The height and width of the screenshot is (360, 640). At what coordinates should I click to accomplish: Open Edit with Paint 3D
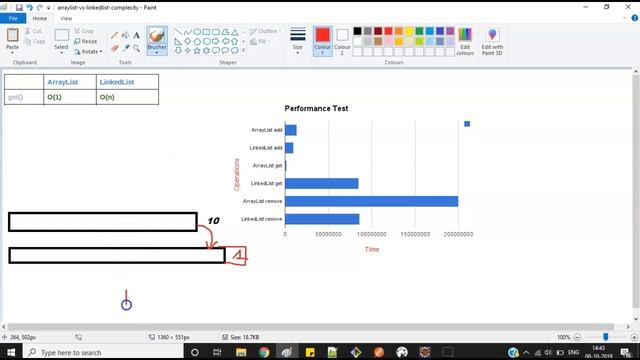click(x=492, y=41)
